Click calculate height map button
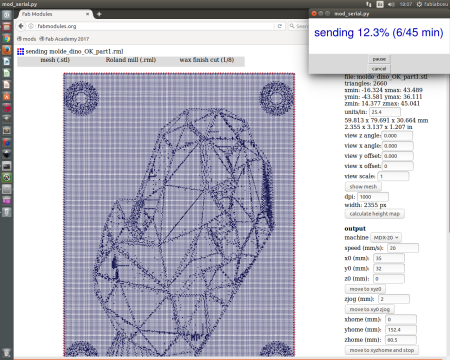Screen dimensions: 450x360 (374, 214)
